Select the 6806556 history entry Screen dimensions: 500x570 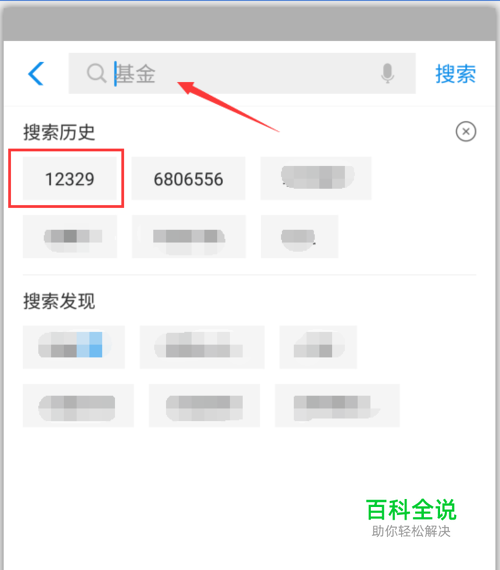(188, 178)
